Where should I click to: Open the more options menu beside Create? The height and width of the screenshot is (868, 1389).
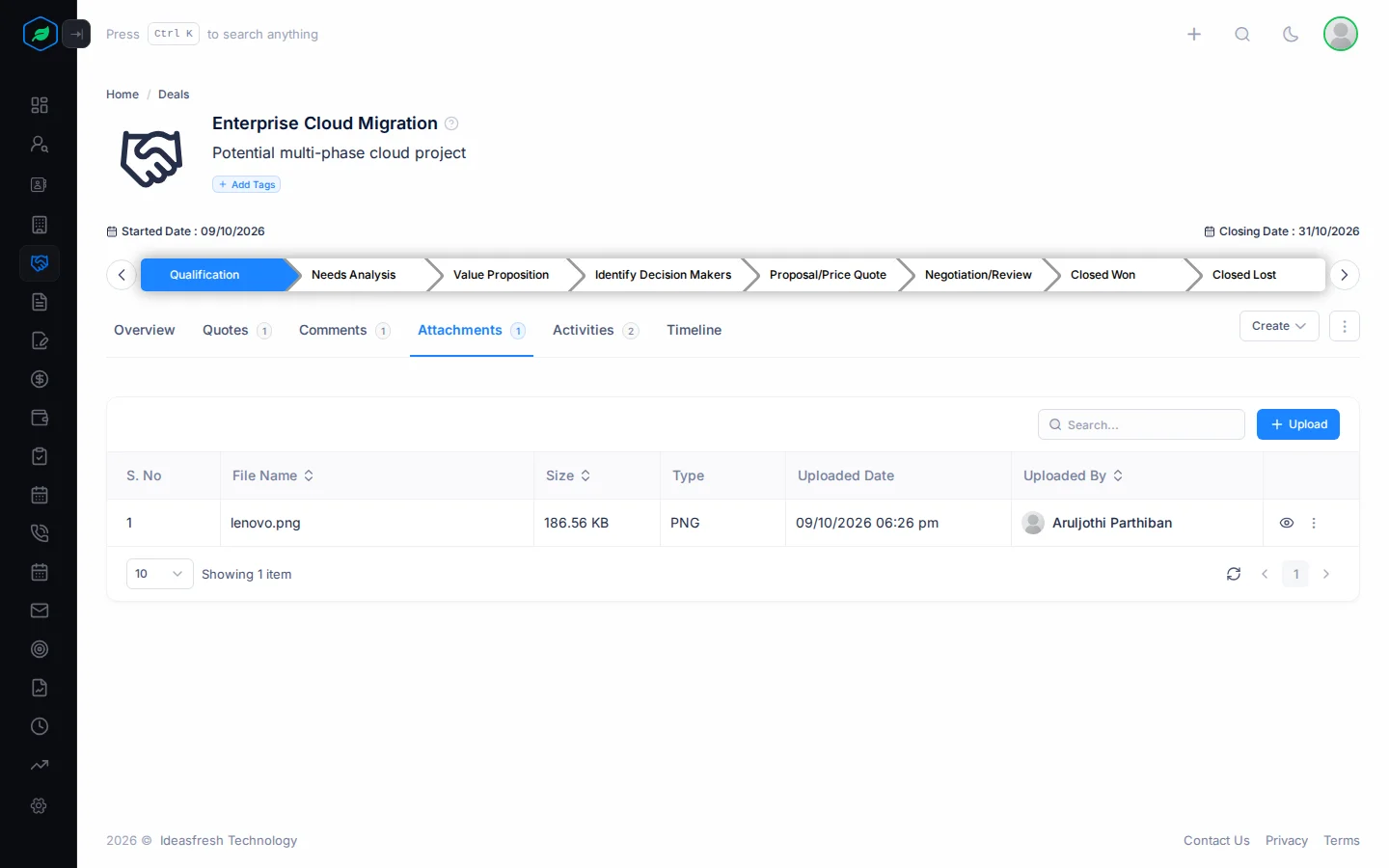(1345, 326)
